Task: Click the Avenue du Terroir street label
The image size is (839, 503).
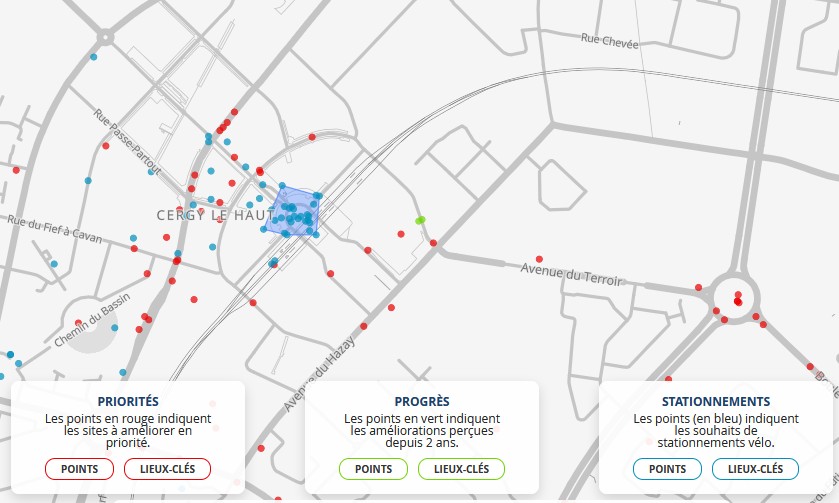Action: [x=572, y=274]
